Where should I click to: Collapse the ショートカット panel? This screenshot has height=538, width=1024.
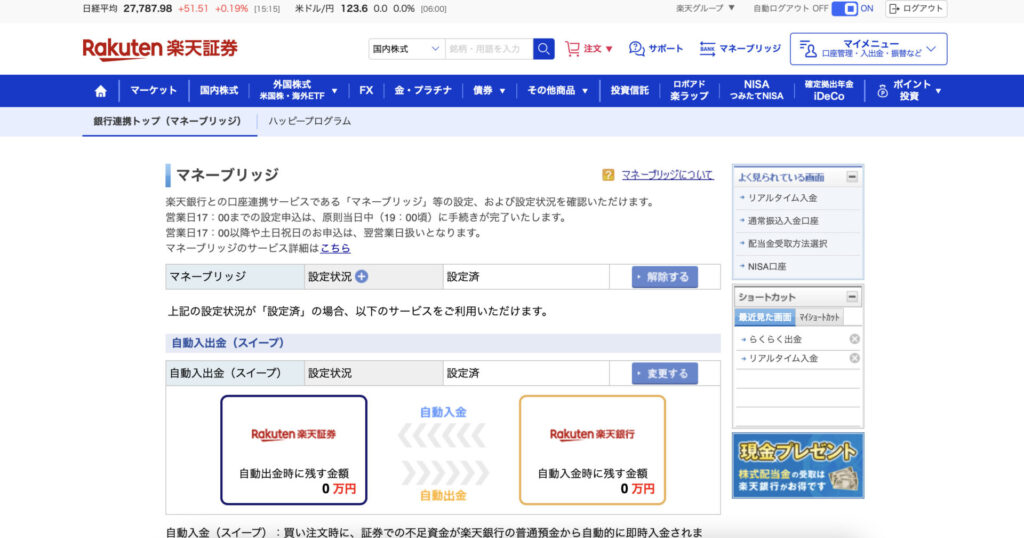[x=852, y=297]
